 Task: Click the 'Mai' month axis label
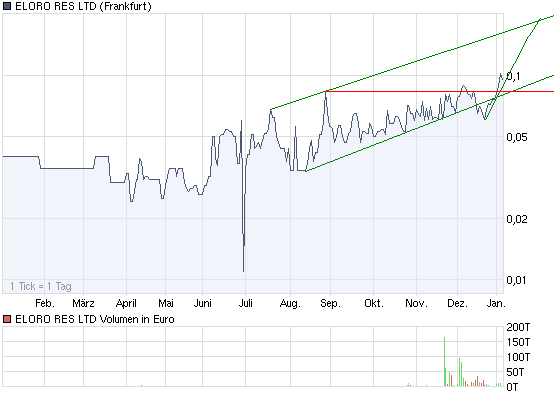point(166,303)
